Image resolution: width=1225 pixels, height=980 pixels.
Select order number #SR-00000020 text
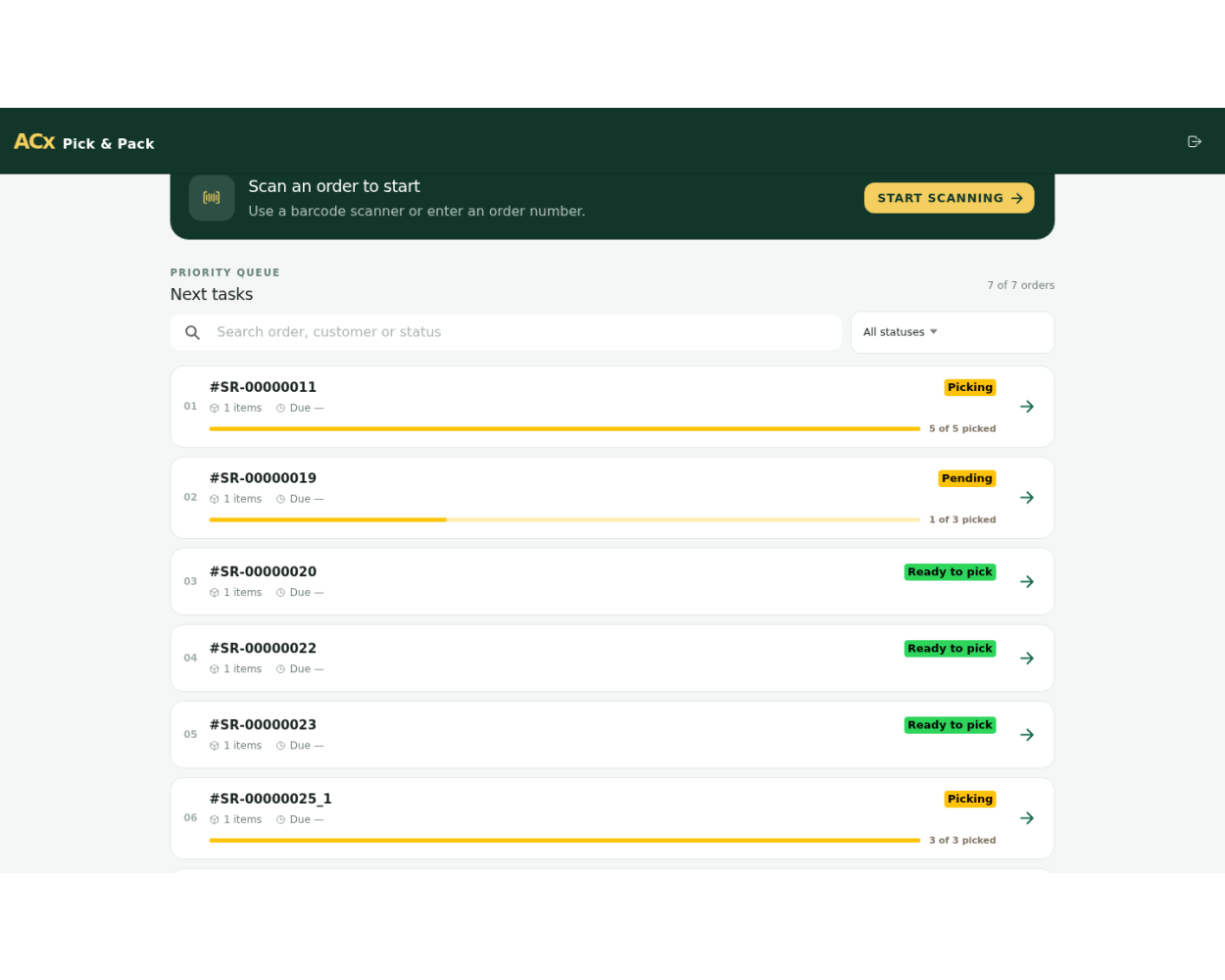coord(263,571)
